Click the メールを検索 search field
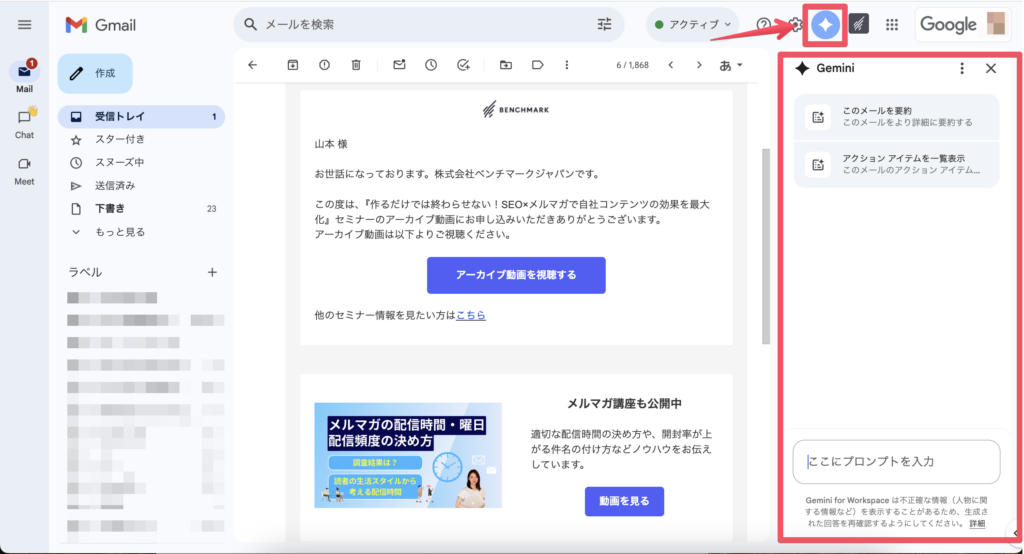The height and width of the screenshot is (554, 1024). (x=428, y=25)
